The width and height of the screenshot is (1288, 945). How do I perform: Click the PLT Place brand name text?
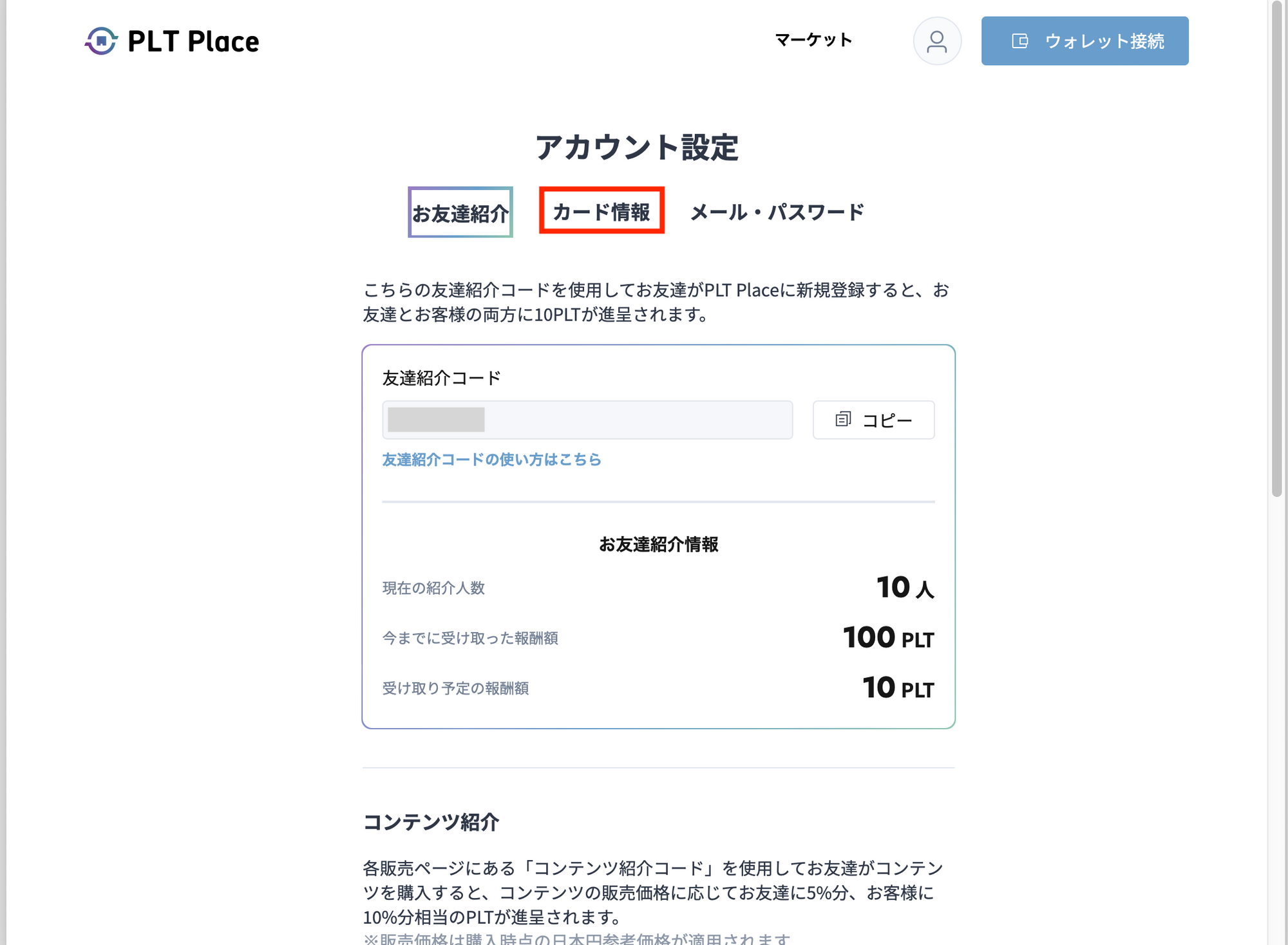coord(193,41)
